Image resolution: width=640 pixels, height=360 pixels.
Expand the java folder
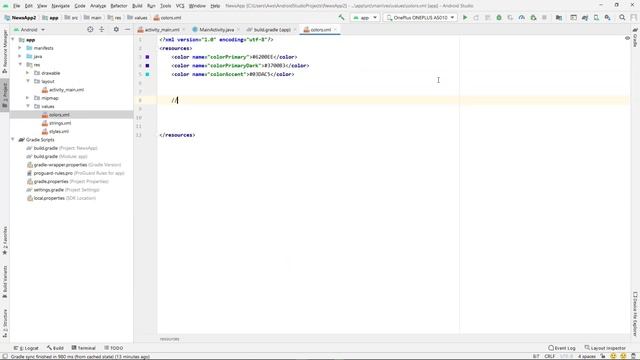[19, 56]
